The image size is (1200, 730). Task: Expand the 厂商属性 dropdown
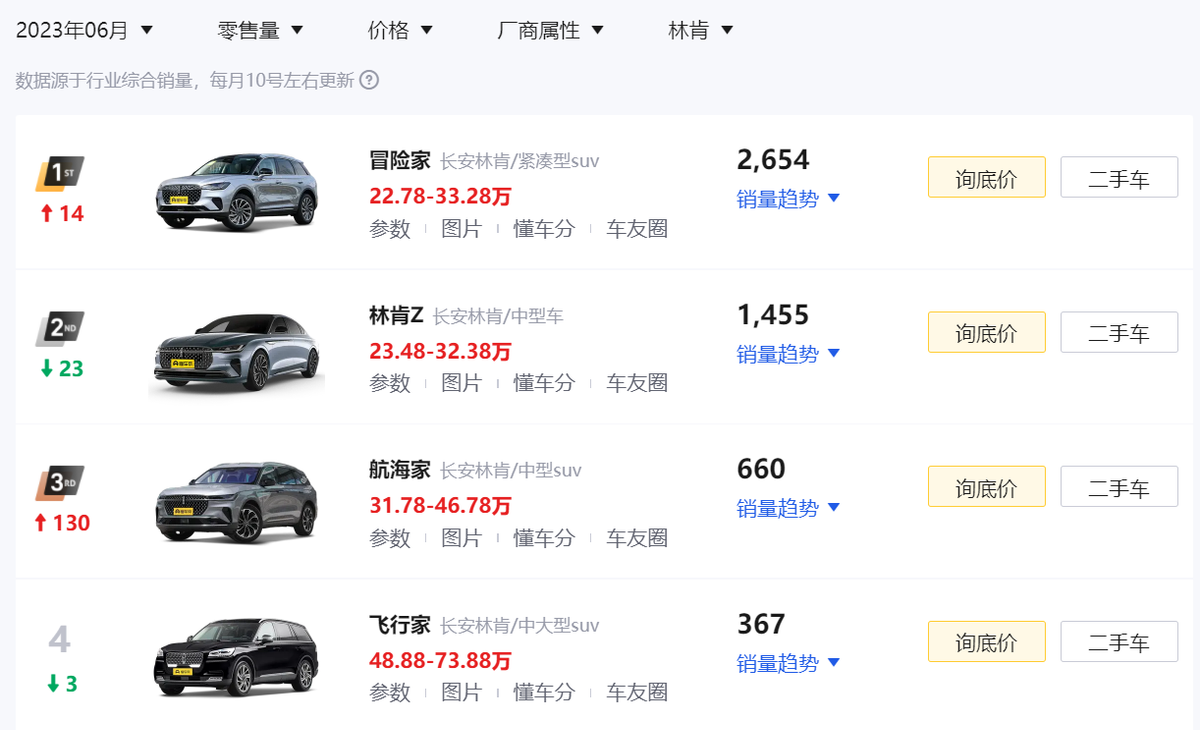(550, 30)
